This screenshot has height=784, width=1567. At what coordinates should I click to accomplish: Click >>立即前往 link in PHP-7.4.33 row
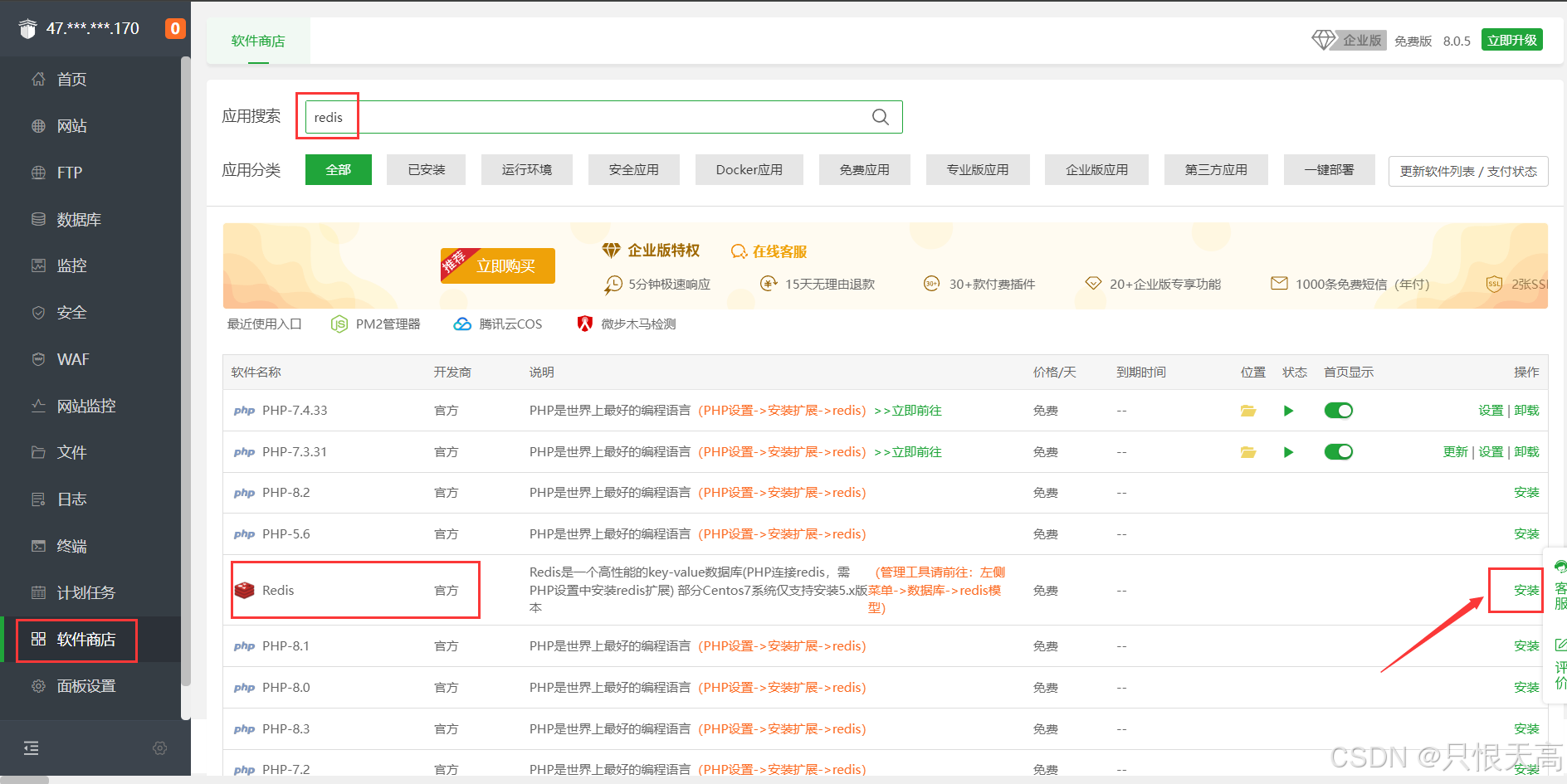(908, 411)
